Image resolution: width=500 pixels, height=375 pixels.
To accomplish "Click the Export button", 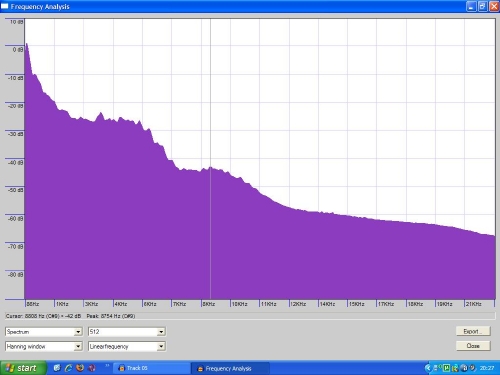I will tap(473, 331).
